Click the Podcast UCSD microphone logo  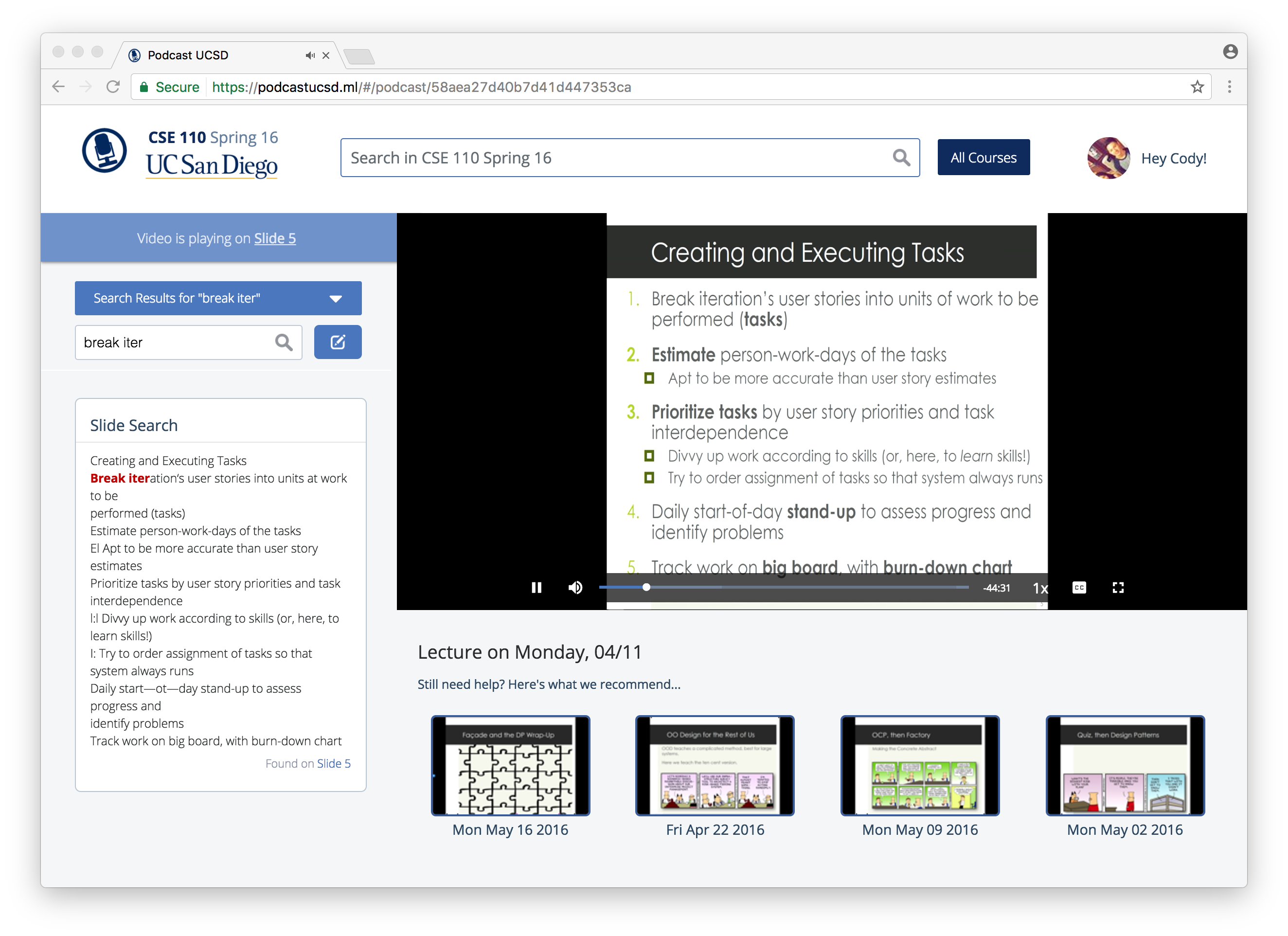(x=105, y=150)
